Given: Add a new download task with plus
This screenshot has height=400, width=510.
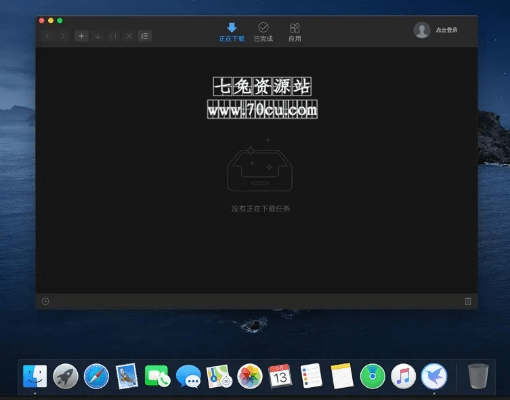Looking at the screenshot, I should click(82, 36).
